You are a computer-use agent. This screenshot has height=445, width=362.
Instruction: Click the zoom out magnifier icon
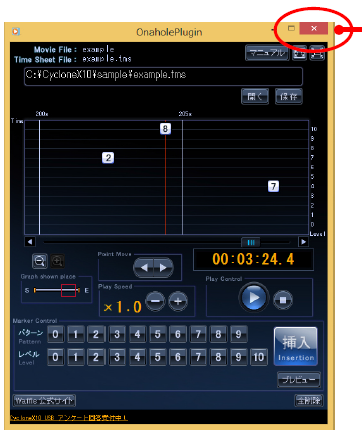pos(40,261)
